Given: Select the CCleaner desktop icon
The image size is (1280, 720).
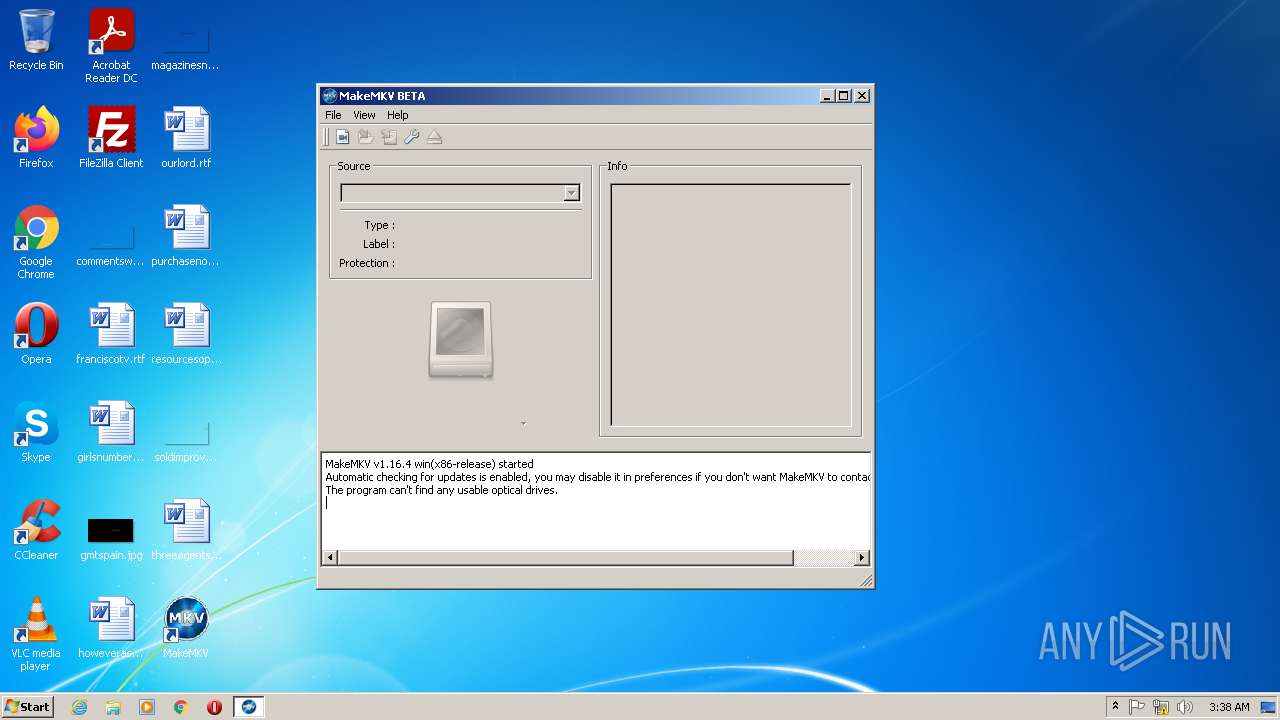Looking at the screenshot, I should 36,530.
